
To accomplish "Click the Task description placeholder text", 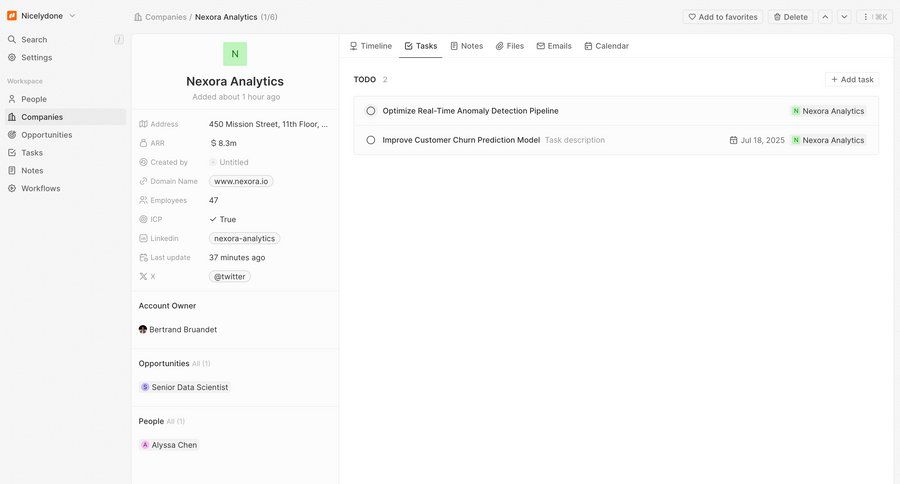I will click(575, 140).
